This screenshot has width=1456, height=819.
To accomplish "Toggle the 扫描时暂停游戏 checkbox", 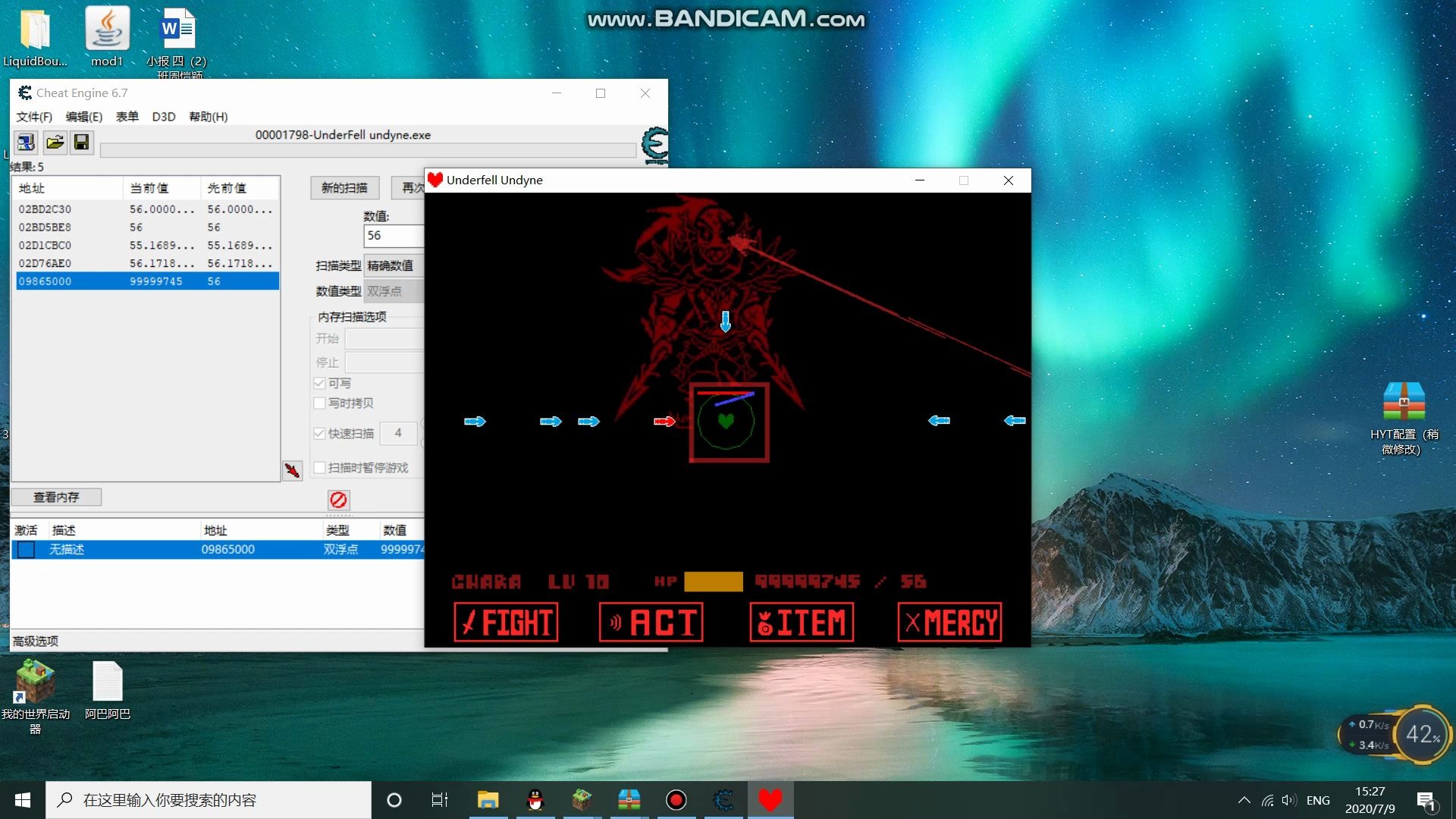I will click(x=319, y=467).
